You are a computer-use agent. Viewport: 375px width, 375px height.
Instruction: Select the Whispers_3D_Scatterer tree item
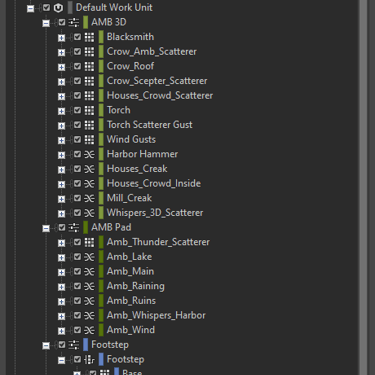pos(155,213)
